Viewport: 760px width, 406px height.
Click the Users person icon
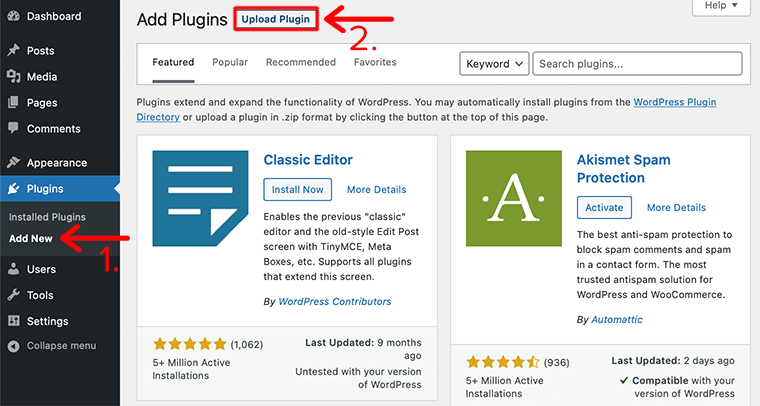(x=14, y=269)
